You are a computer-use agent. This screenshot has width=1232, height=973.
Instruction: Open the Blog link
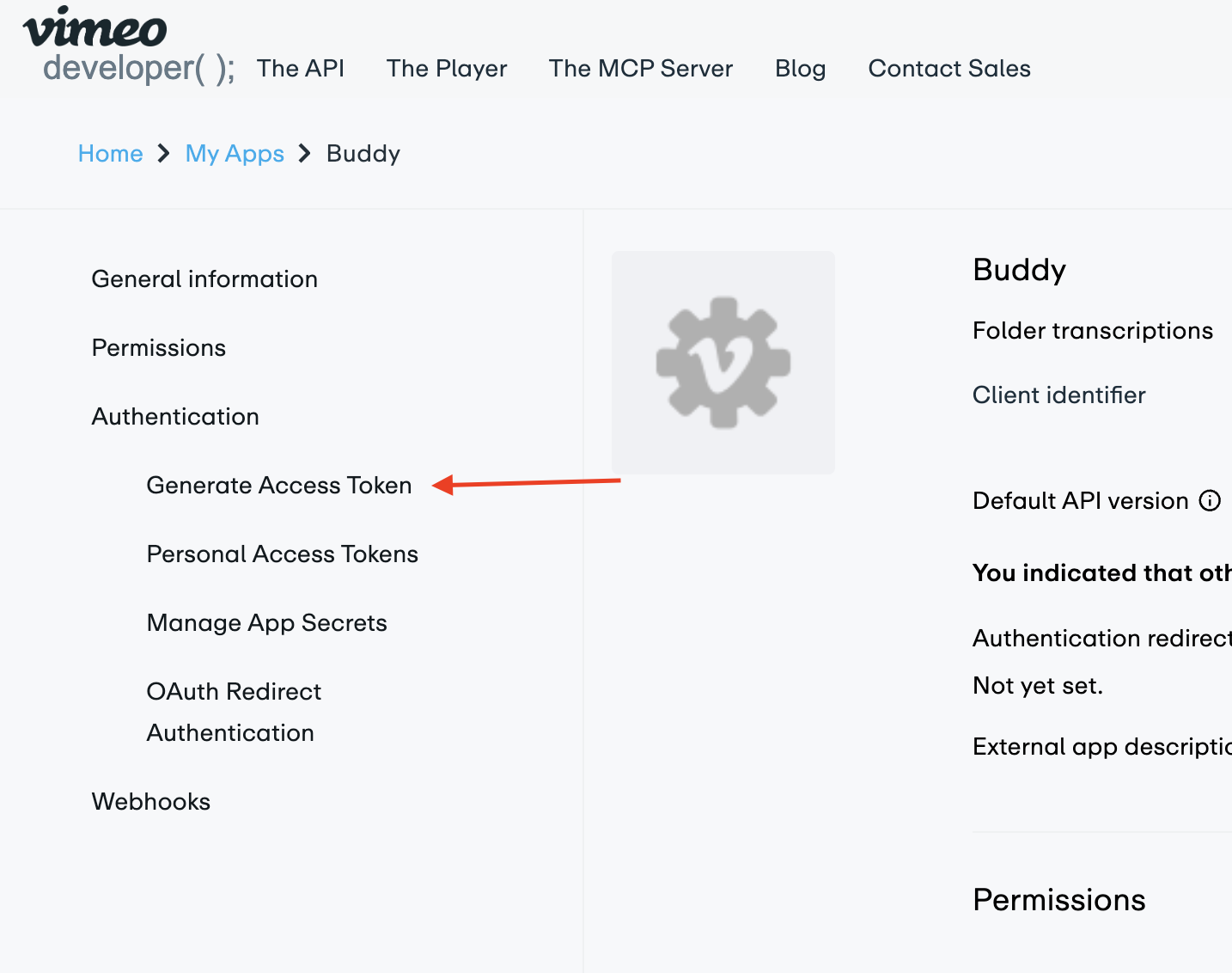[800, 69]
